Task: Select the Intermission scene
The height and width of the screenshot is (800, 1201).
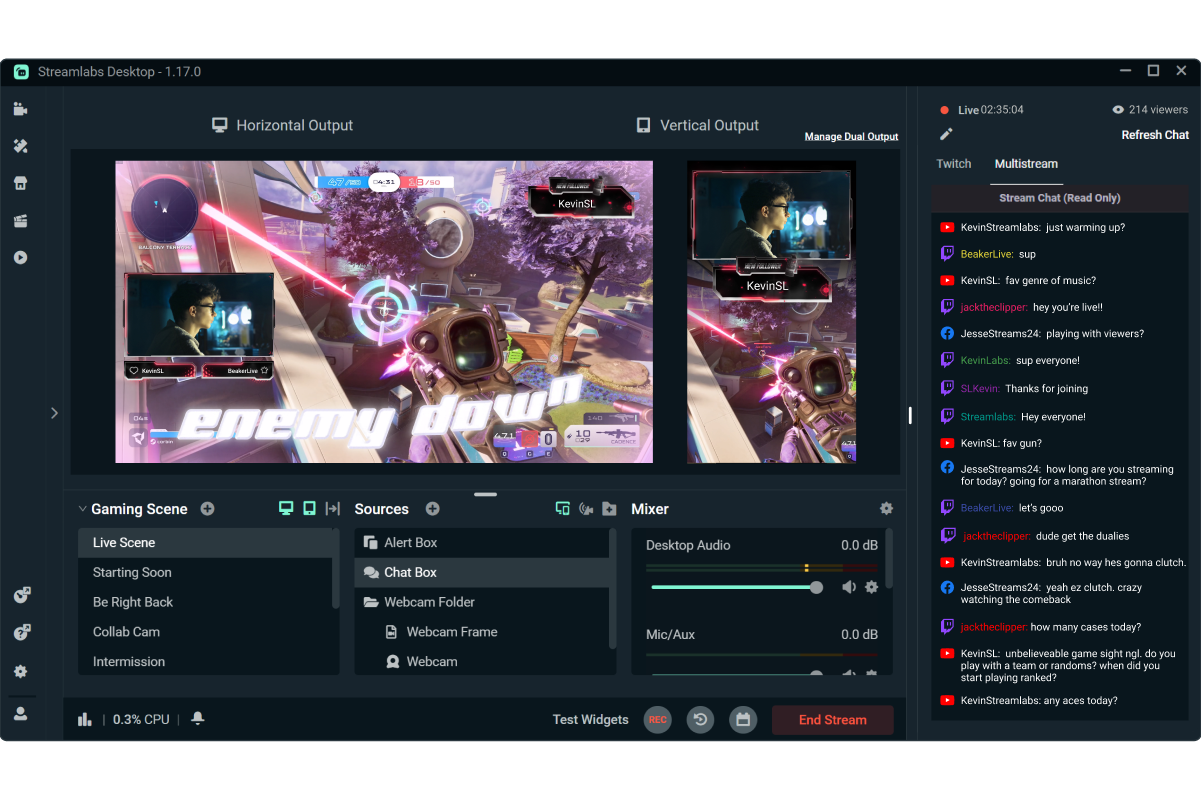Action: pyautogui.click(x=205, y=662)
